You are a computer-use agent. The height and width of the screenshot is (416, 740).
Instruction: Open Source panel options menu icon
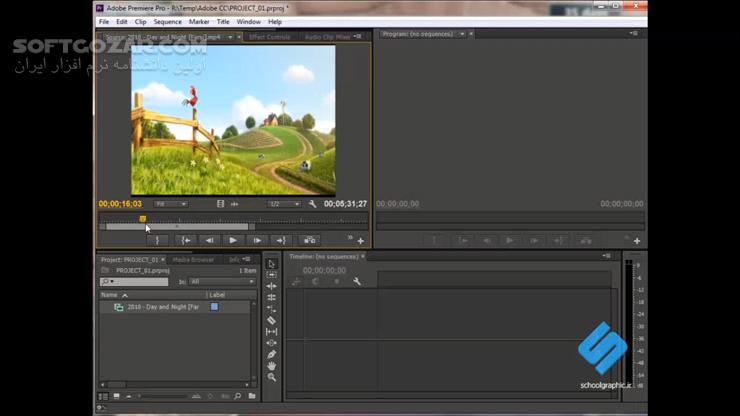coord(358,36)
